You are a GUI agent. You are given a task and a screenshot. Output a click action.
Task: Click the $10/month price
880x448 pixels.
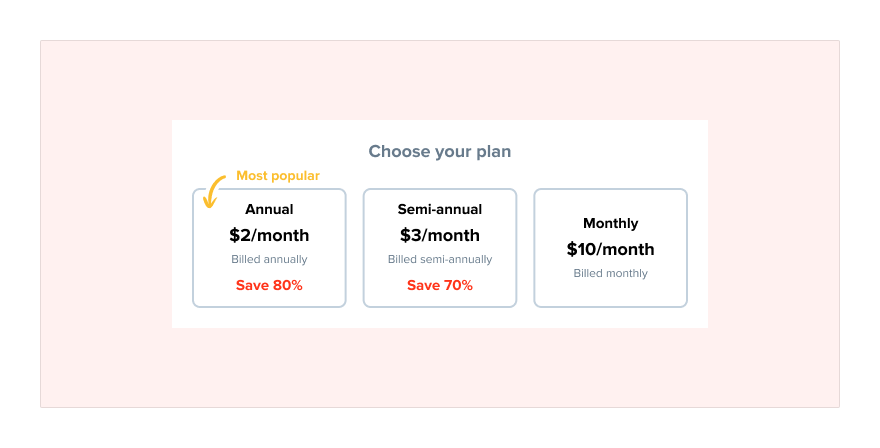tap(610, 249)
